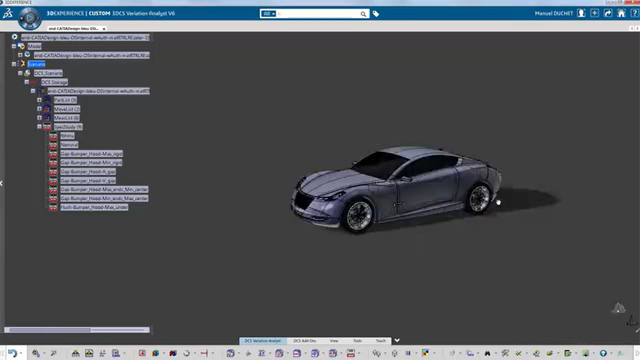640x360 pixels.
Task: Expand the action bar chevron after Touch
Action: point(397,340)
